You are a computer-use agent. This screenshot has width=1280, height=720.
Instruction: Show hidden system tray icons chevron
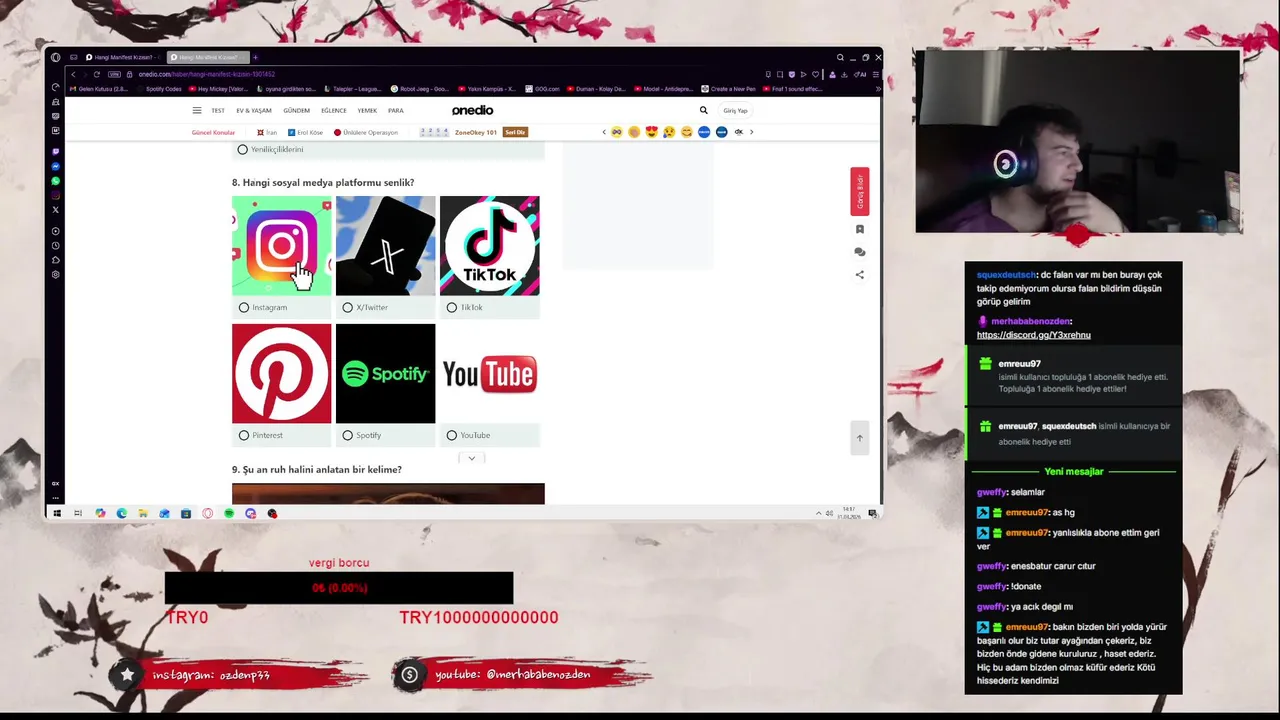coord(819,513)
